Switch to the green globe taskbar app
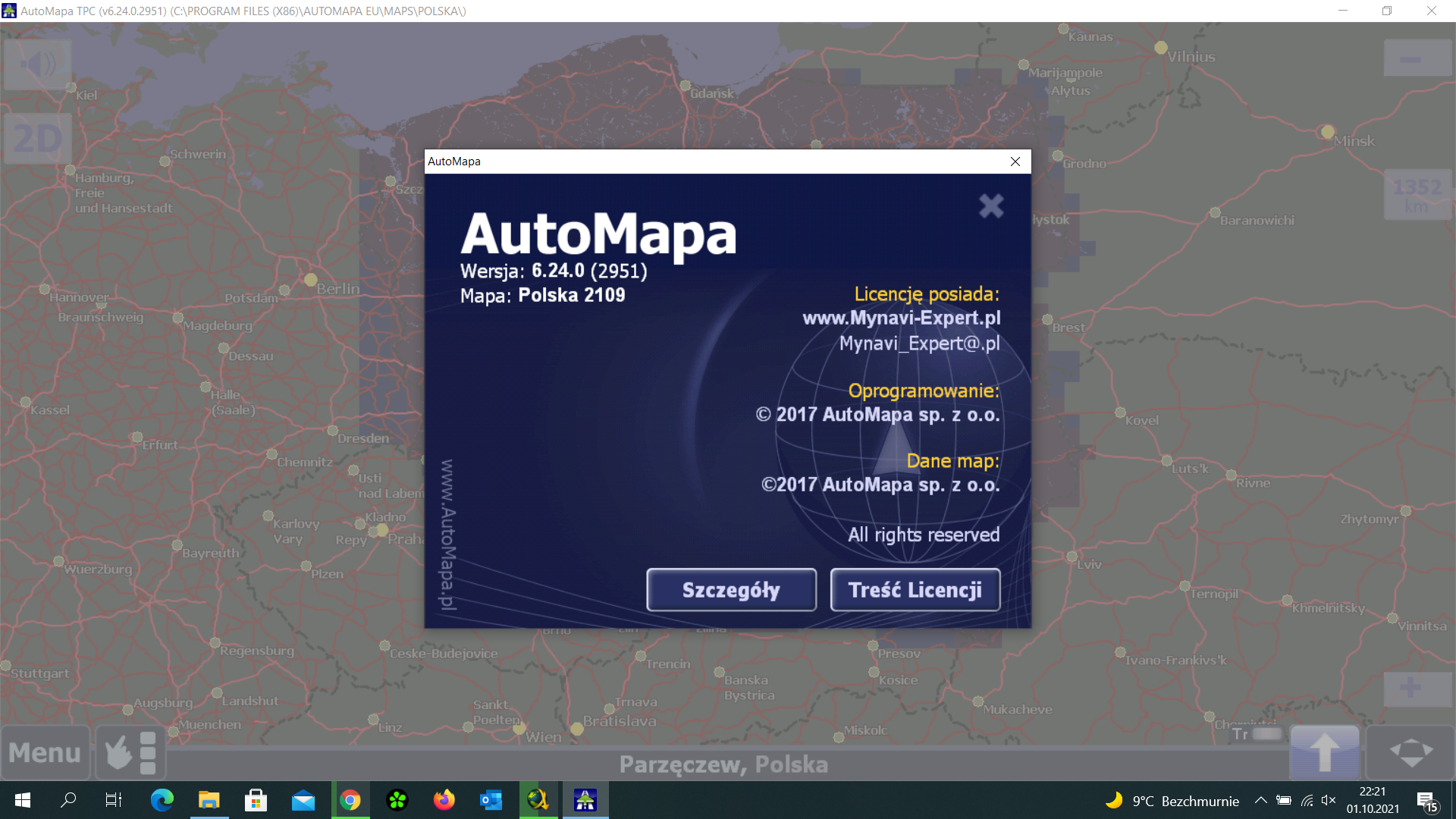Image resolution: width=1456 pixels, height=819 pixels. pos(538,800)
